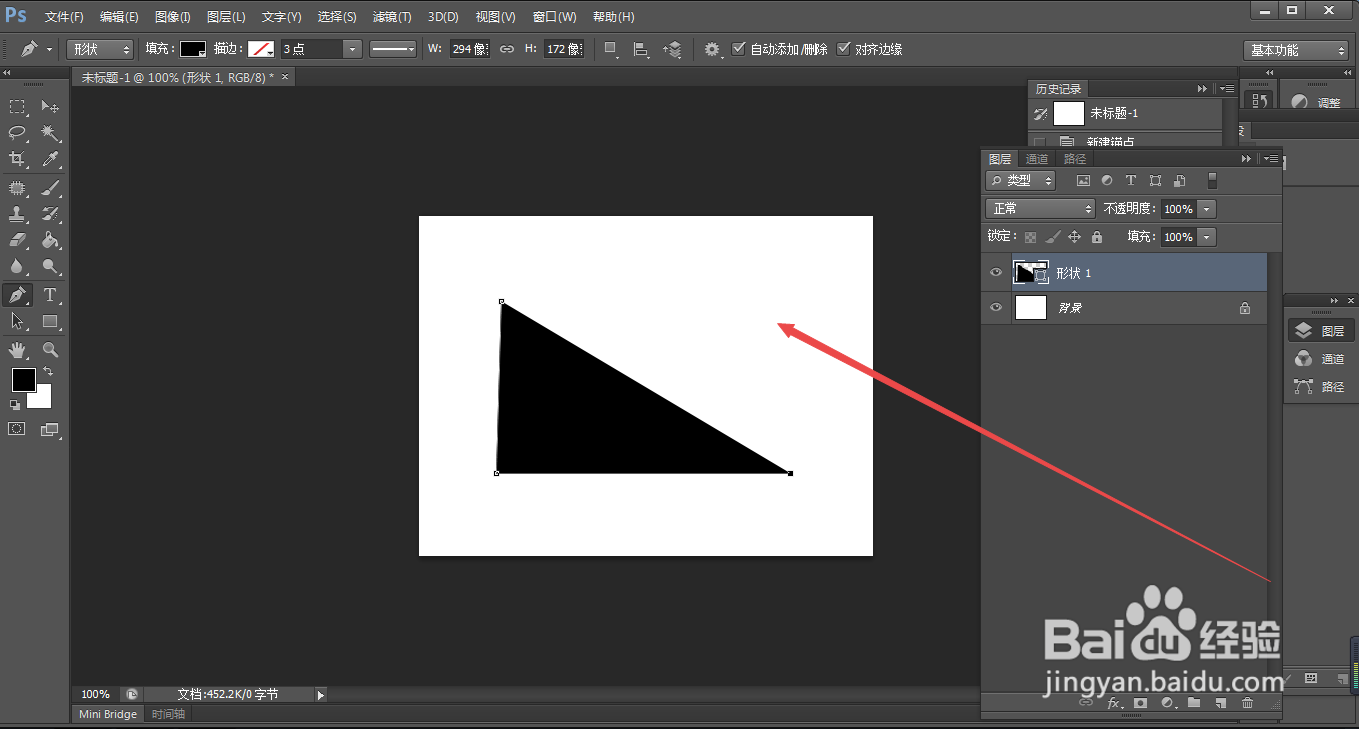The width and height of the screenshot is (1359, 729).
Task: Create new adjustment layer
Action: (x=1167, y=703)
